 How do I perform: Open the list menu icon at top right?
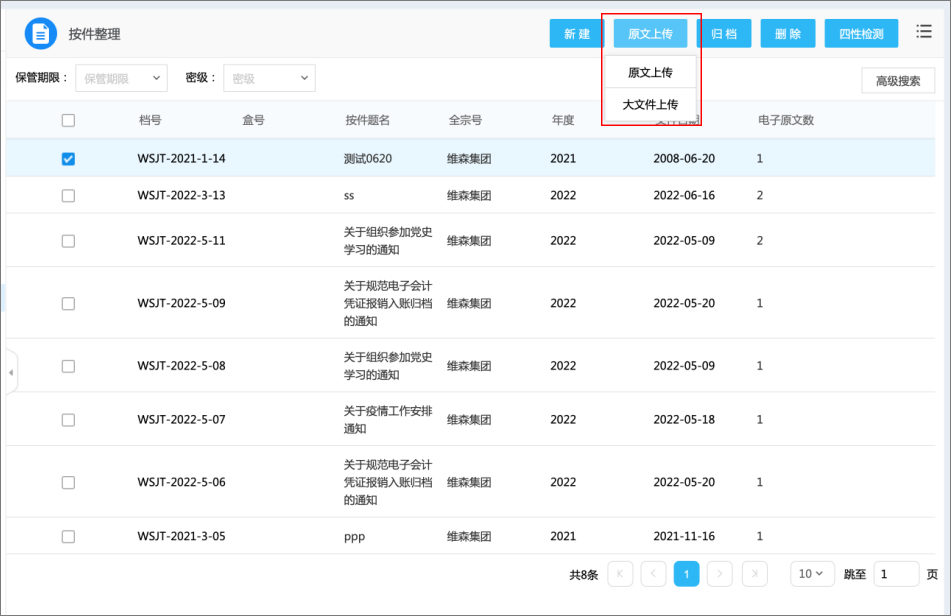[x=924, y=33]
